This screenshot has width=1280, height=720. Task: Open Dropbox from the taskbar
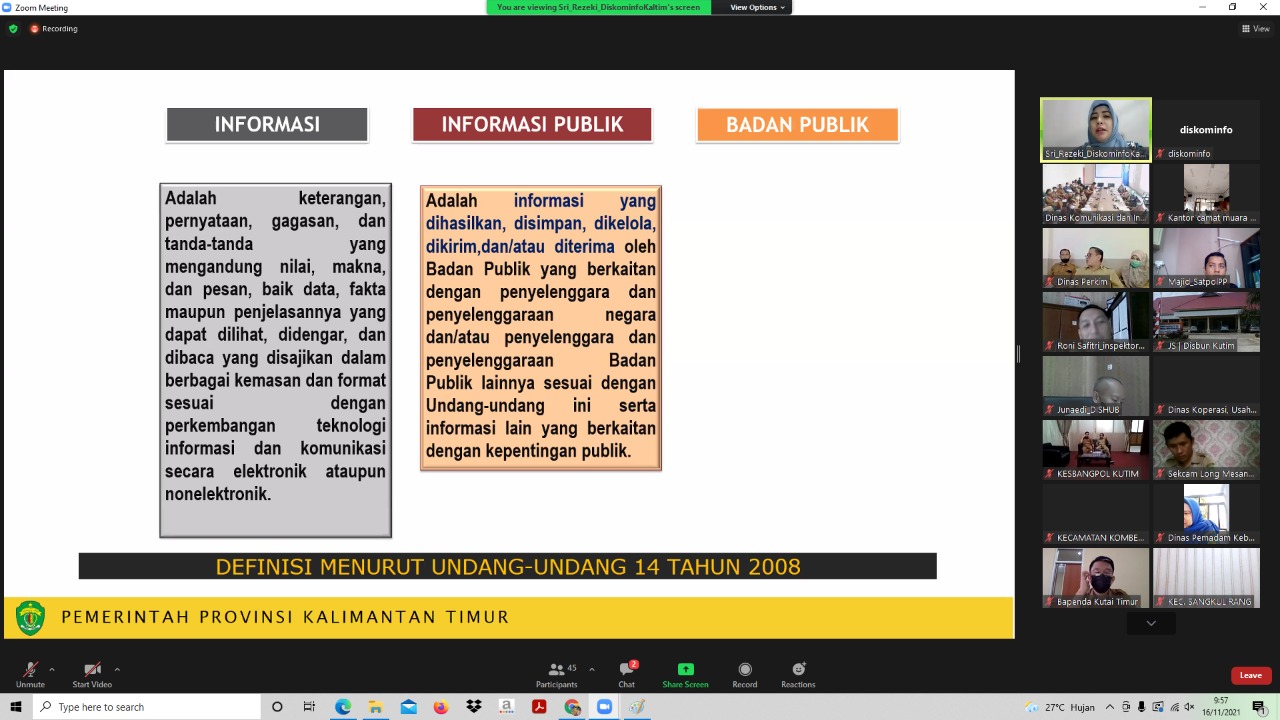(474, 707)
